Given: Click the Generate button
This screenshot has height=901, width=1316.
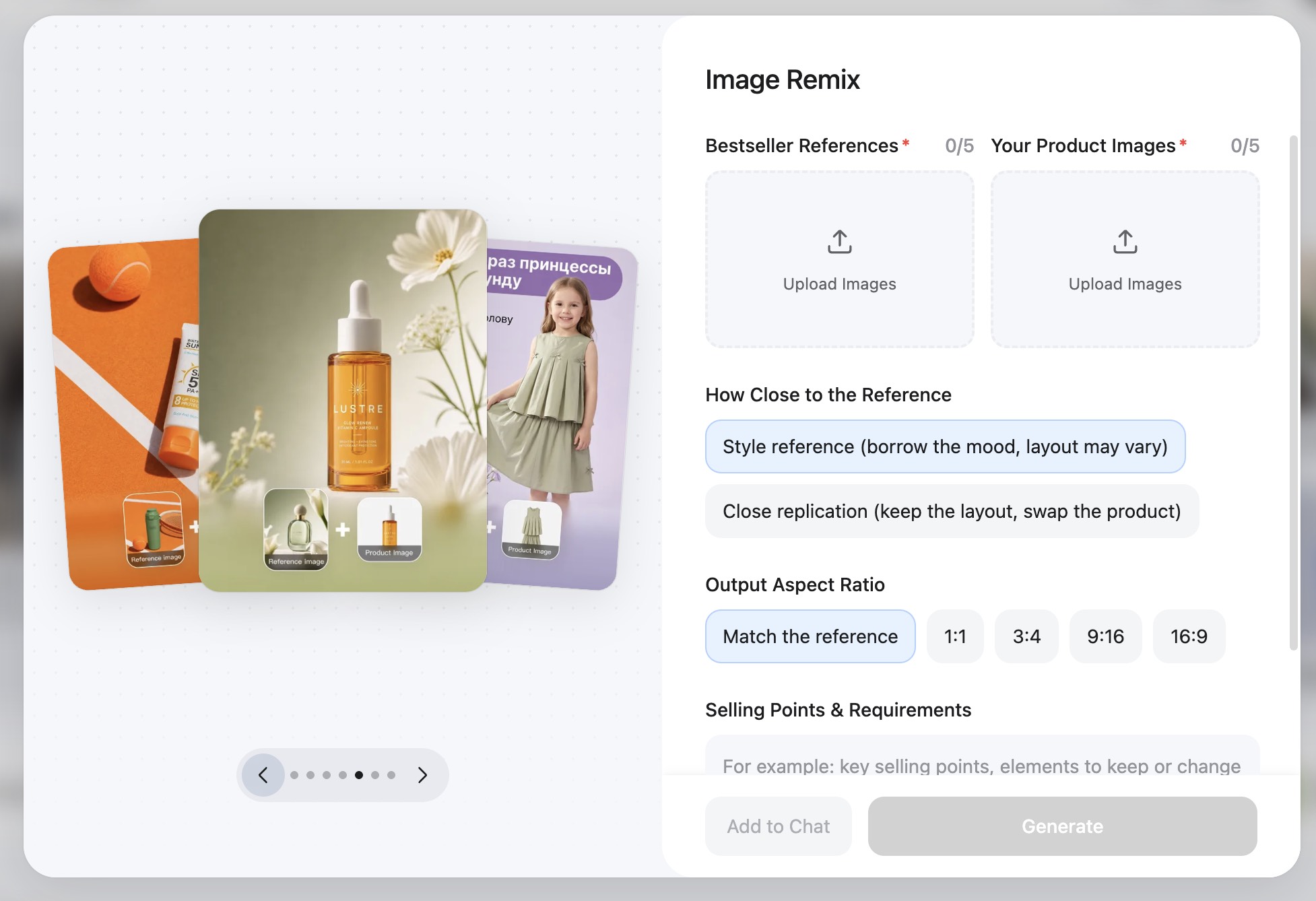Looking at the screenshot, I should [1062, 826].
